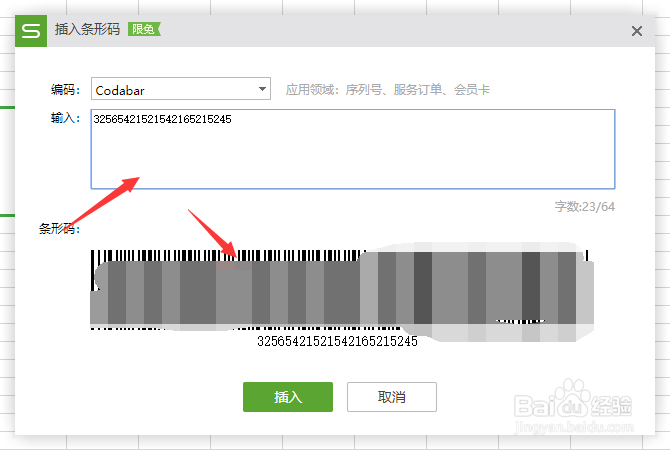The image size is (670, 450).
Task: Click the 输入 label
Action: (65, 118)
